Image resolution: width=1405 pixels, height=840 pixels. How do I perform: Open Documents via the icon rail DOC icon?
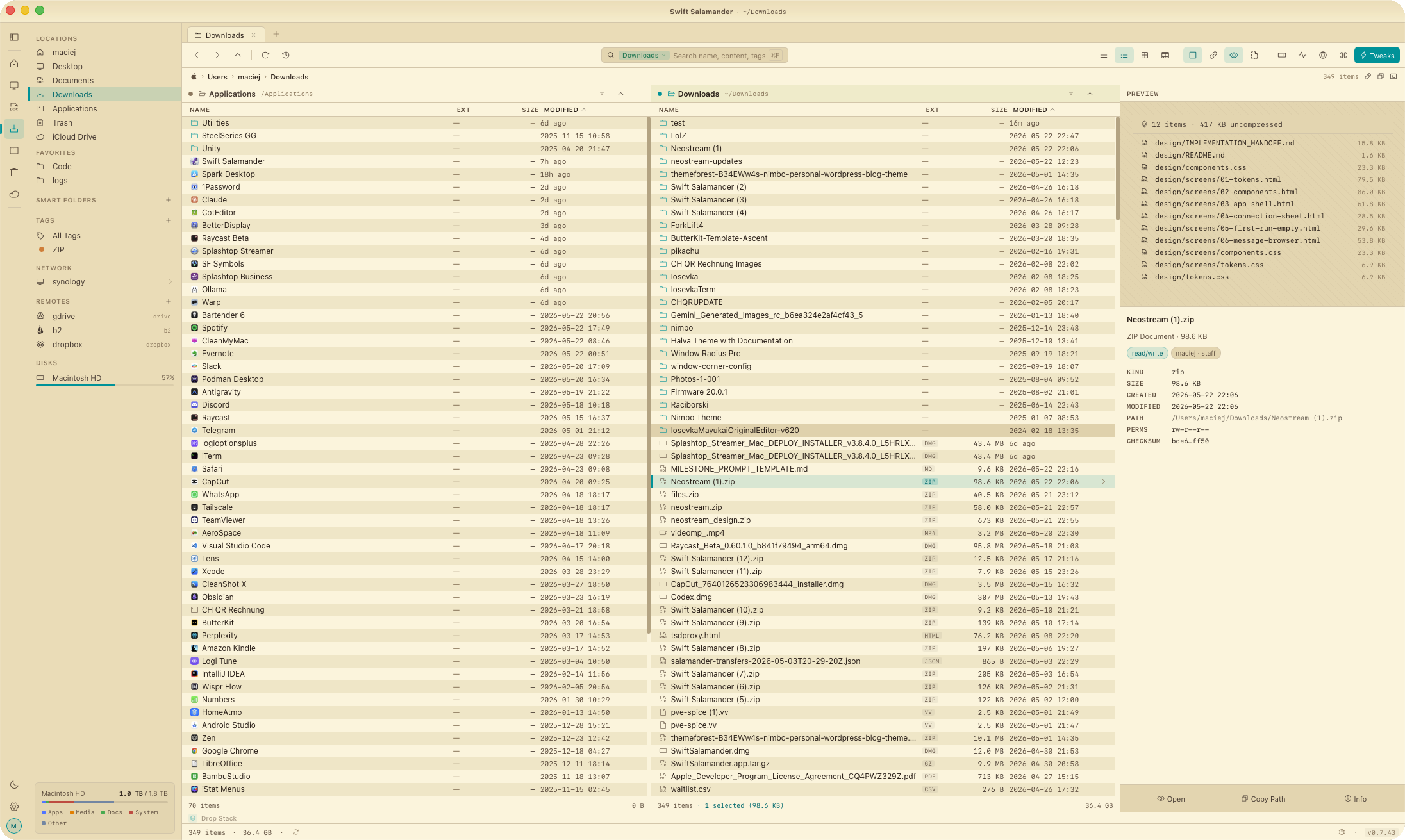14,107
